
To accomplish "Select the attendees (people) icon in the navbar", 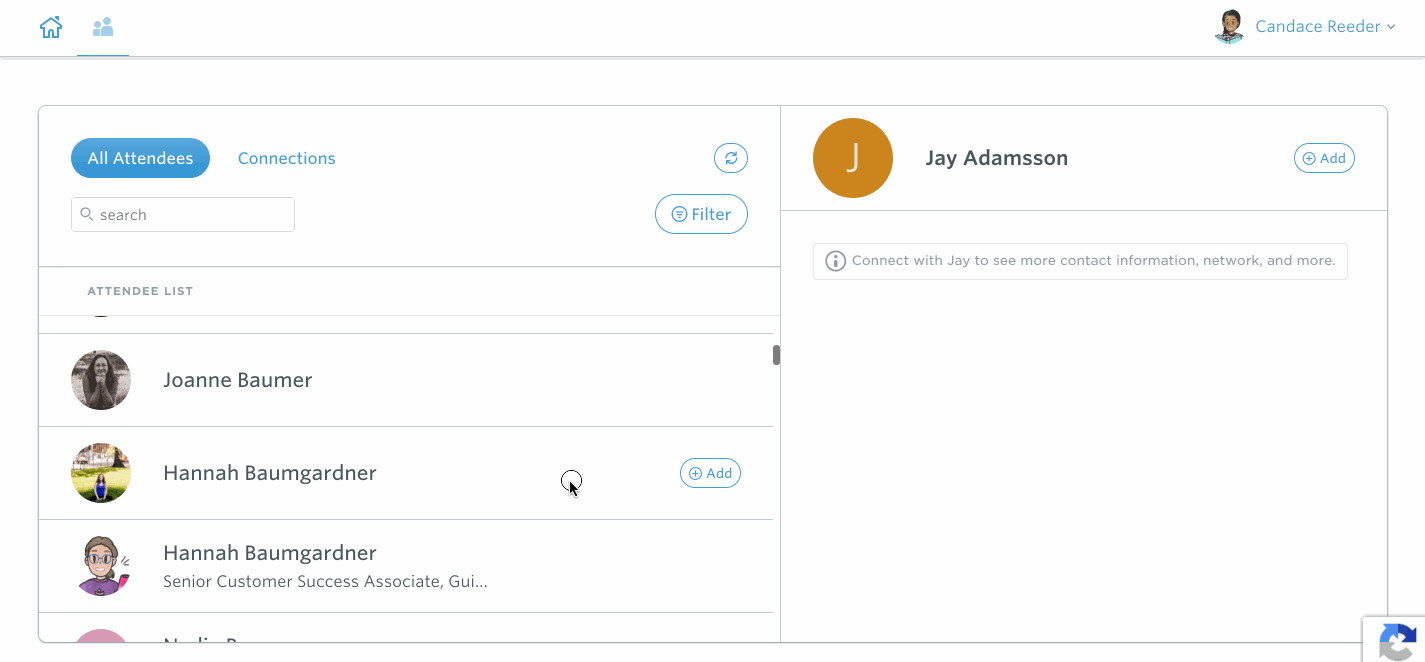I will point(102,26).
